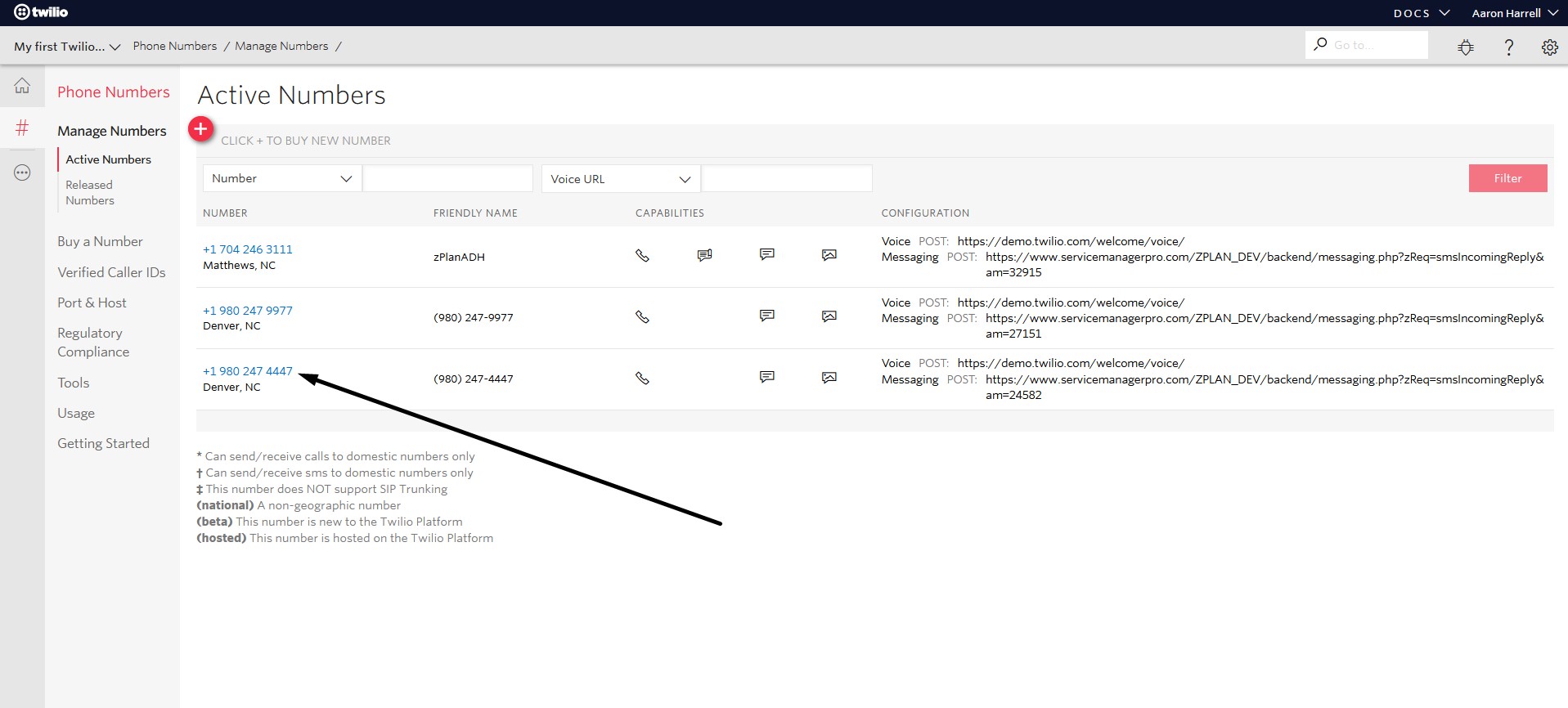The height and width of the screenshot is (708, 1568).
Task: Click the red plus button to buy number
Action: point(200,129)
